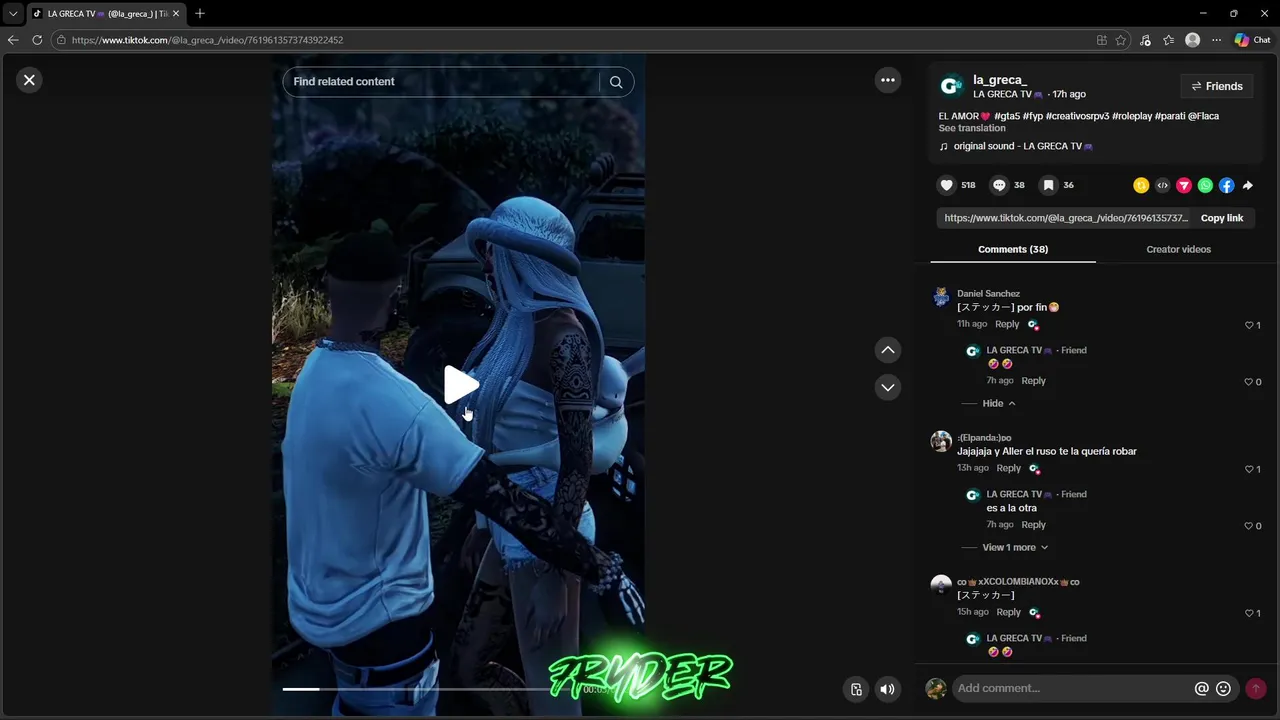Open the Copilot Chat button
This screenshot has width=1280, height=720.
(1252, 40)
